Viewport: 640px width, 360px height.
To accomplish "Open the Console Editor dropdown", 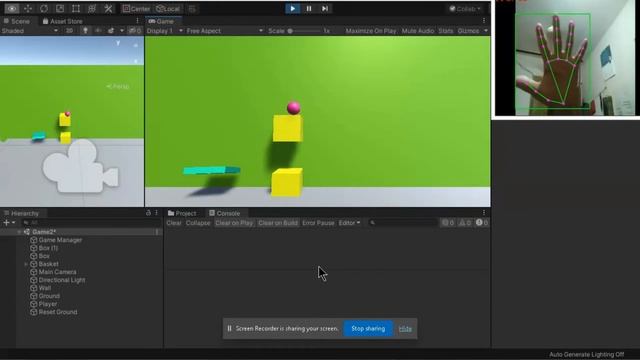I will (x=349, y=223).
